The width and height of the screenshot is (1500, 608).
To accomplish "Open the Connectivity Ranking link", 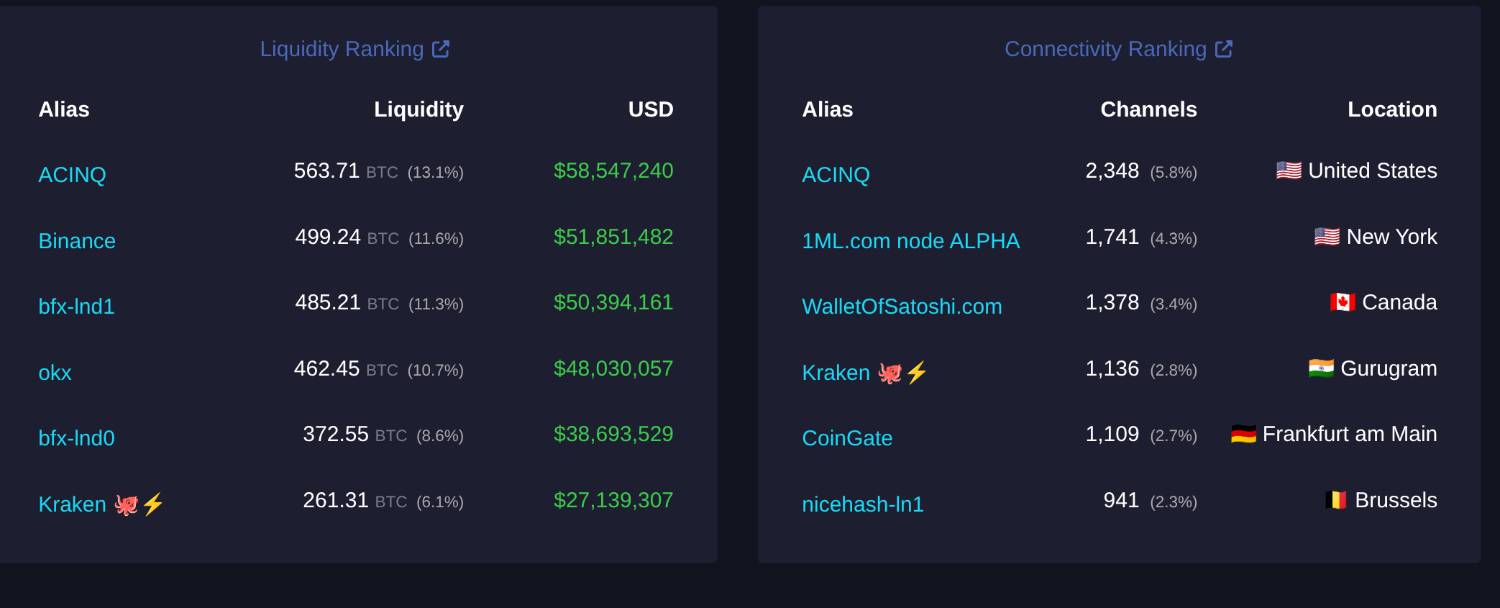I will point(1105,49).
